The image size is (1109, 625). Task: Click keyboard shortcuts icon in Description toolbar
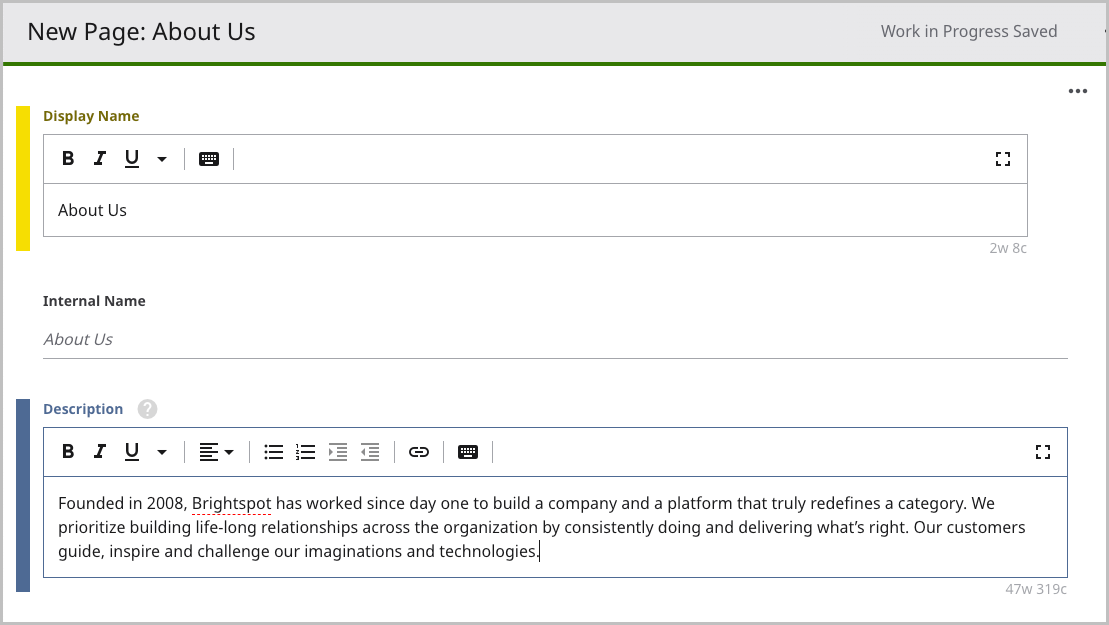tap(468, 452)
